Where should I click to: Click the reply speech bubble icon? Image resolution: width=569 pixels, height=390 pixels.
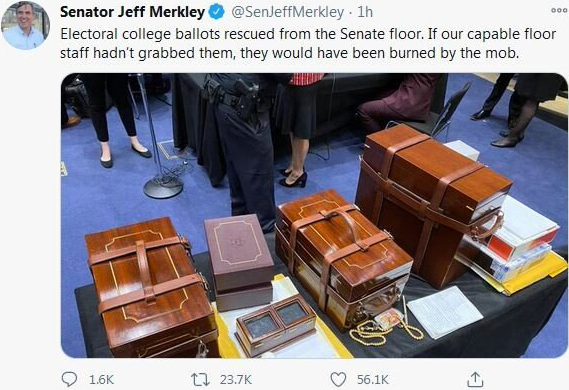[x=69, y=379]
